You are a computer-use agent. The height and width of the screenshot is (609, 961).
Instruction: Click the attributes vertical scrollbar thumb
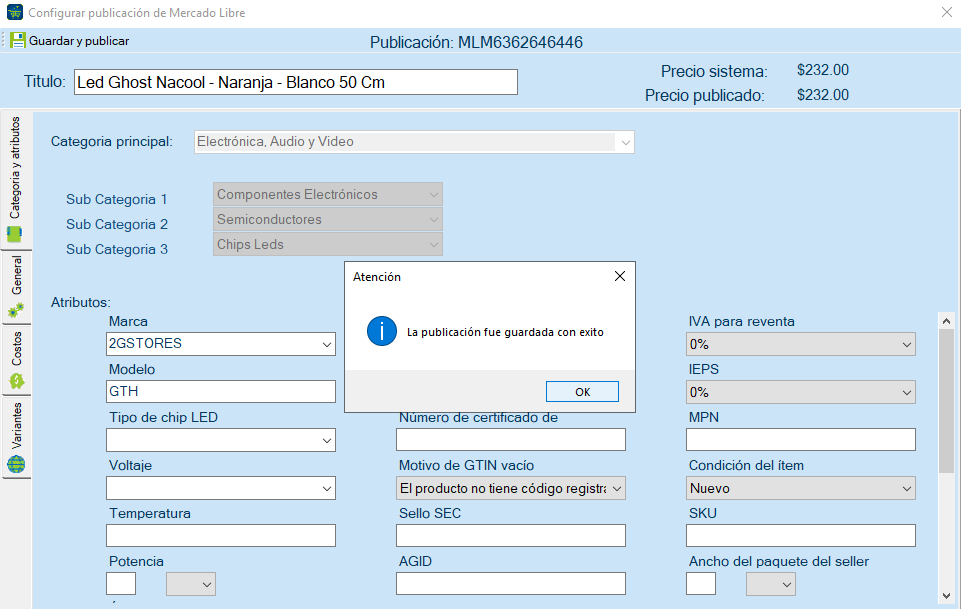(x=946, y=401)
